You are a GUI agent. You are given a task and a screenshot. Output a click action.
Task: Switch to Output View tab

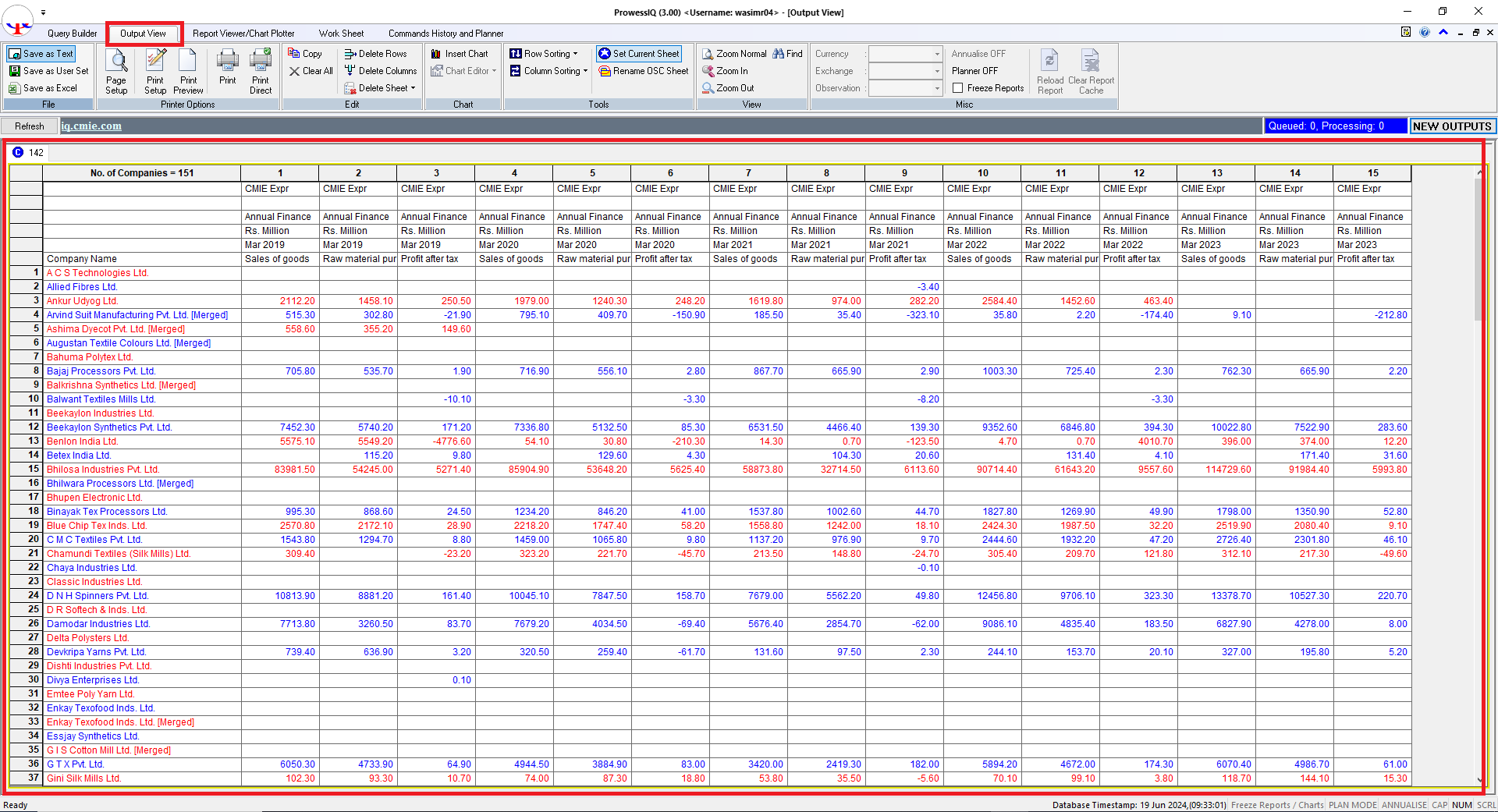[x=144, y=34]
